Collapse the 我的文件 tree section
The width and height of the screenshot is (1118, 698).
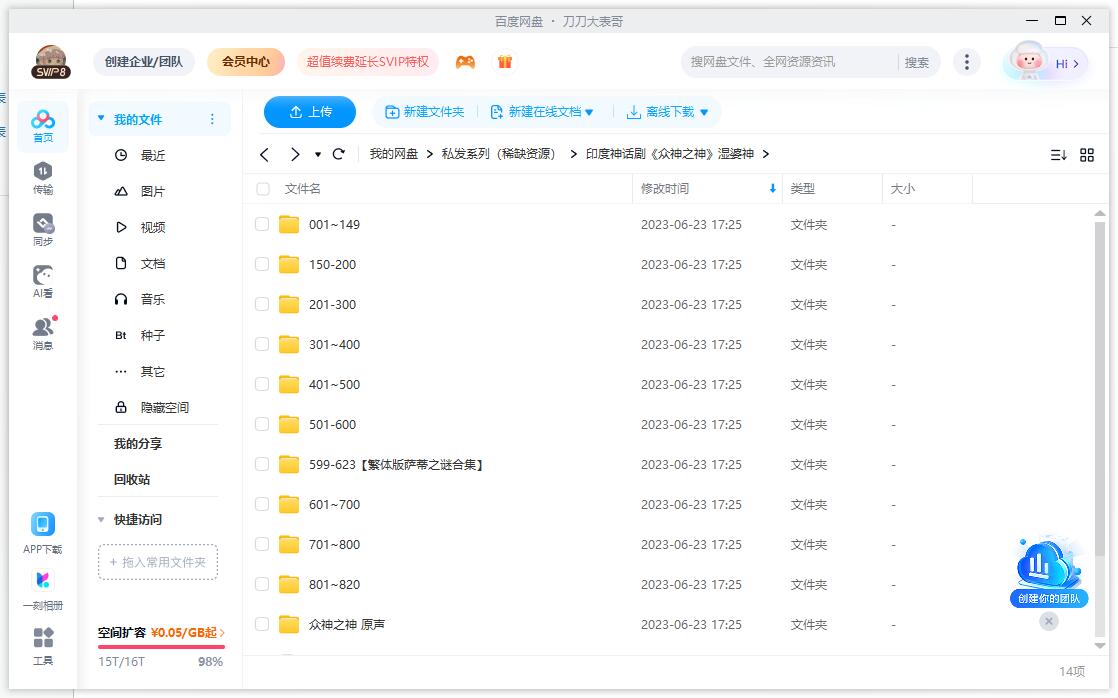click(100, 119)
